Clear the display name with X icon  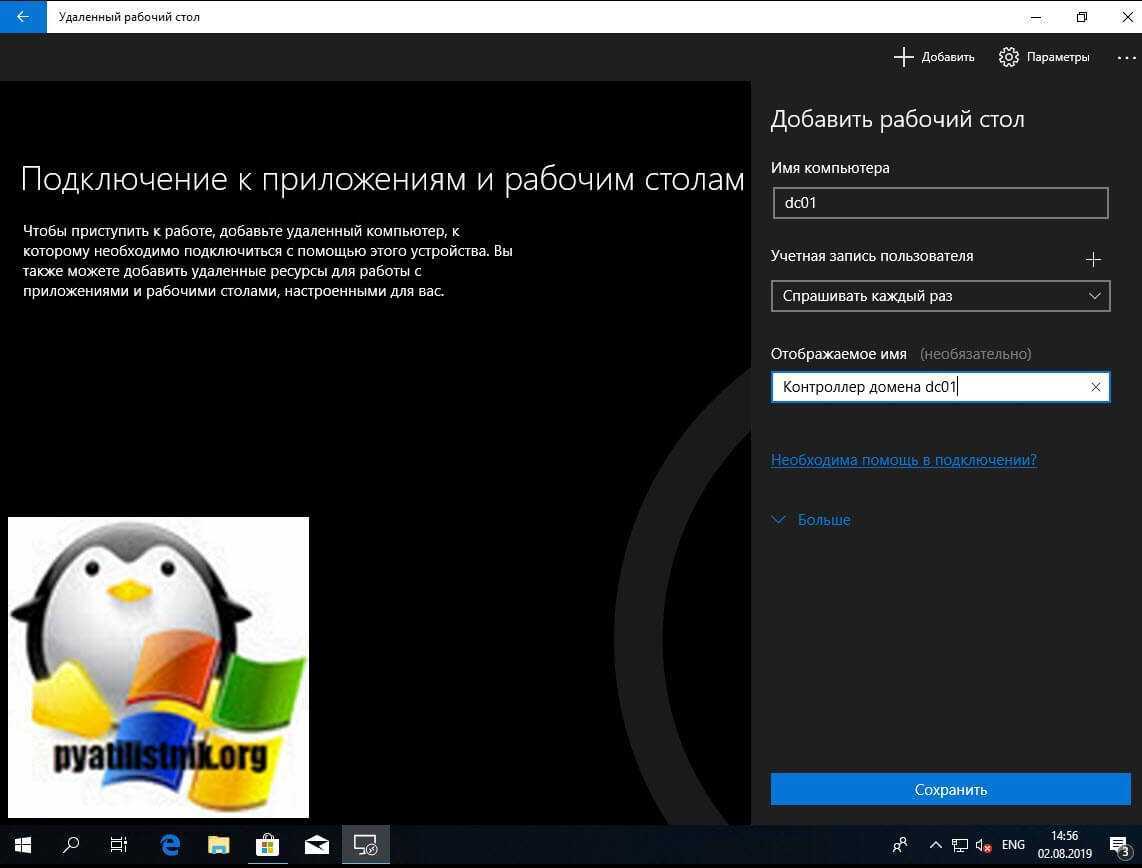click(x=1095, y=387)
